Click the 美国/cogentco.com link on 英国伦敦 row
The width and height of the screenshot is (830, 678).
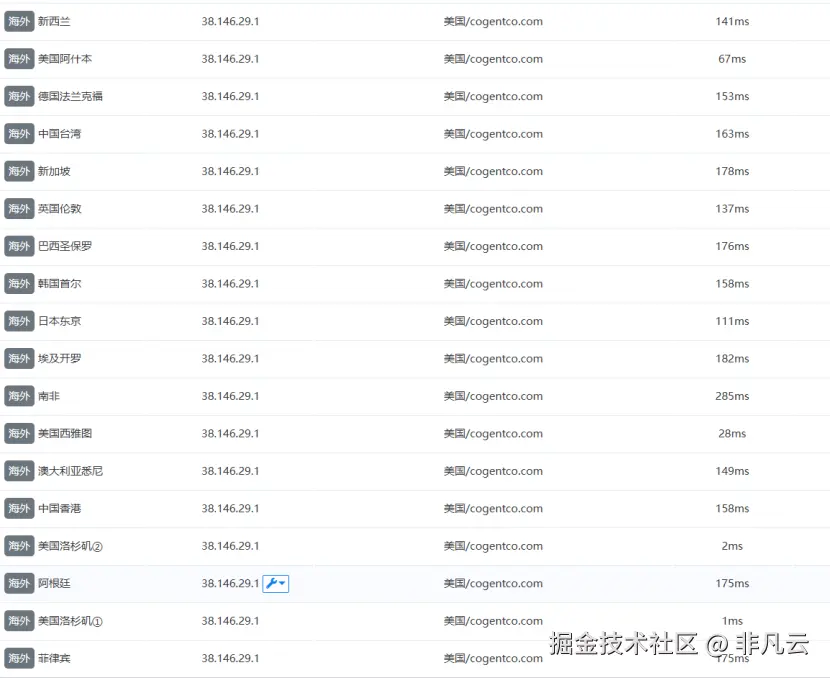coord(493,209)
